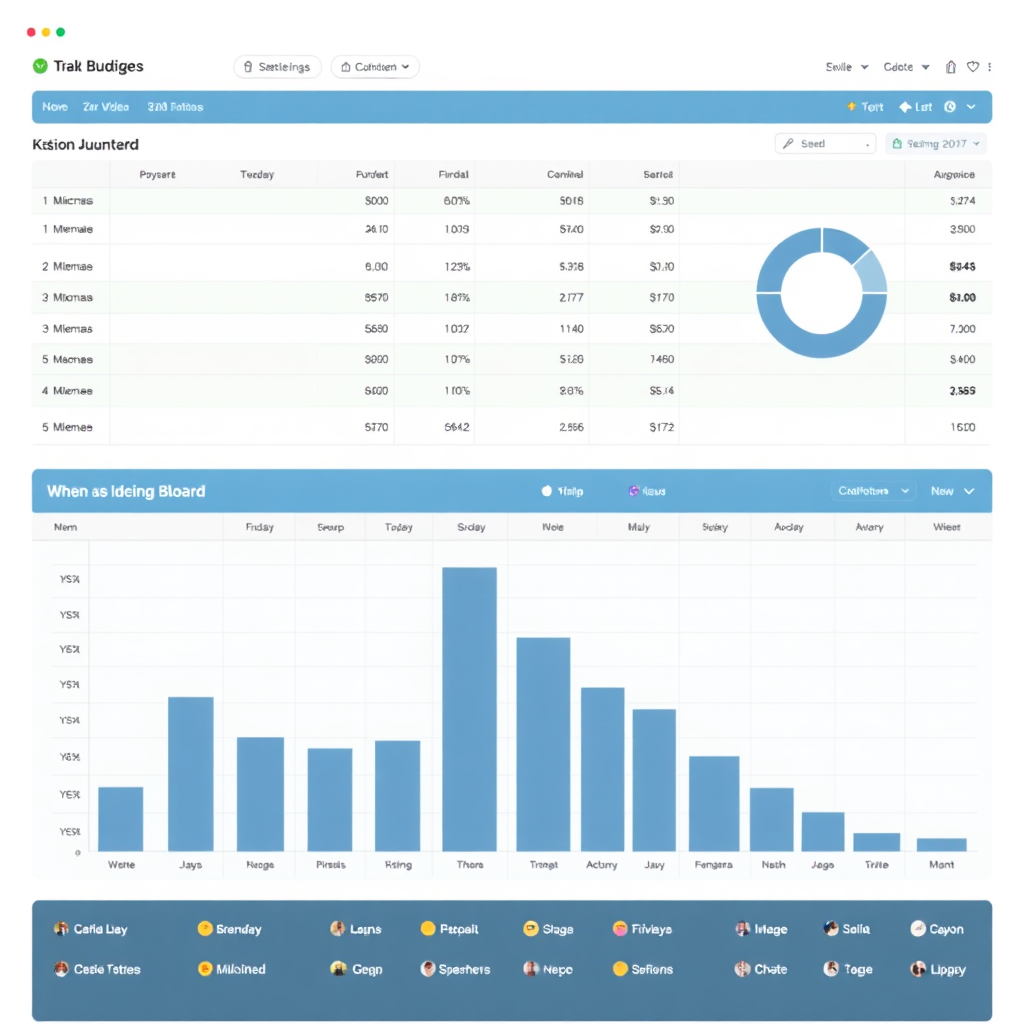
Task: Click the circular clock icon in blue toolbar
Action: click(x=950, y=107)
